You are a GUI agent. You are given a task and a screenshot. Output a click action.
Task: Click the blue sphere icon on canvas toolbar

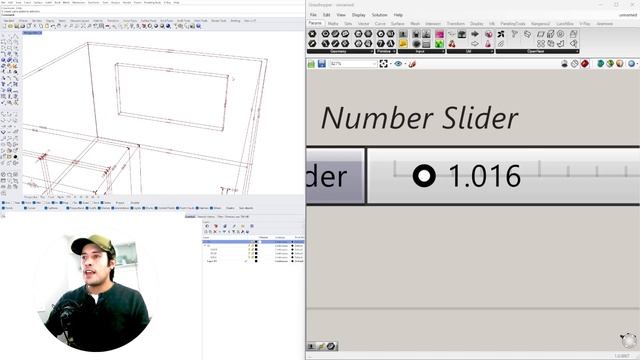[x=631, y=64]
